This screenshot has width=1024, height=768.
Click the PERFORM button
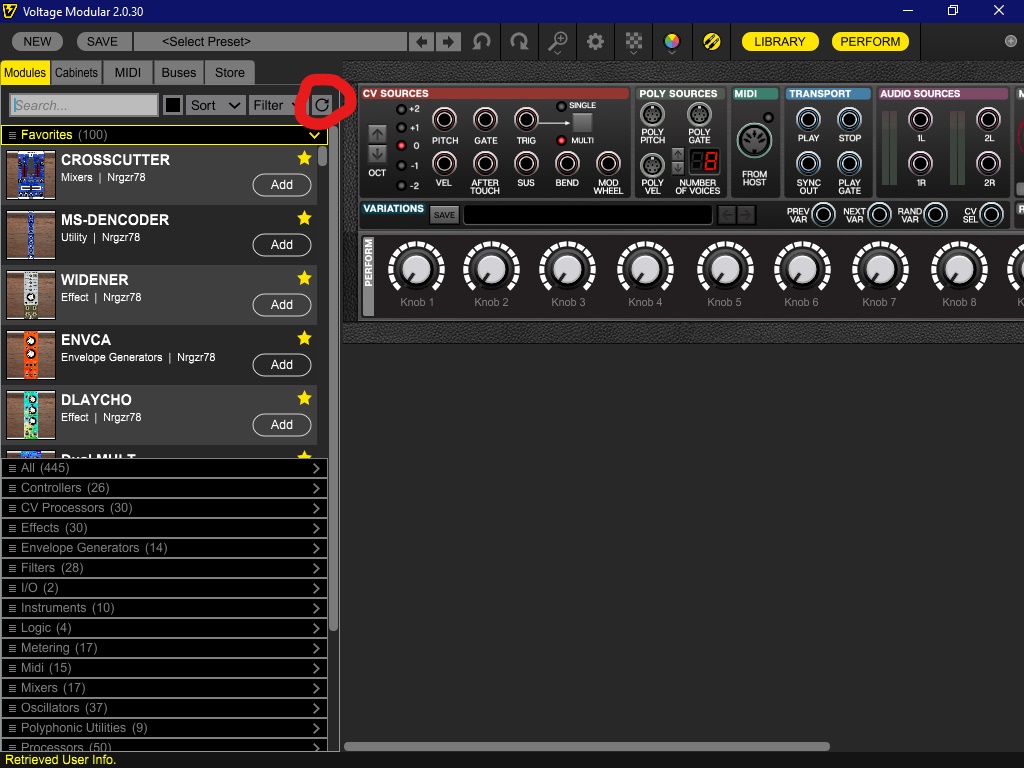click(x=870, y=42)
